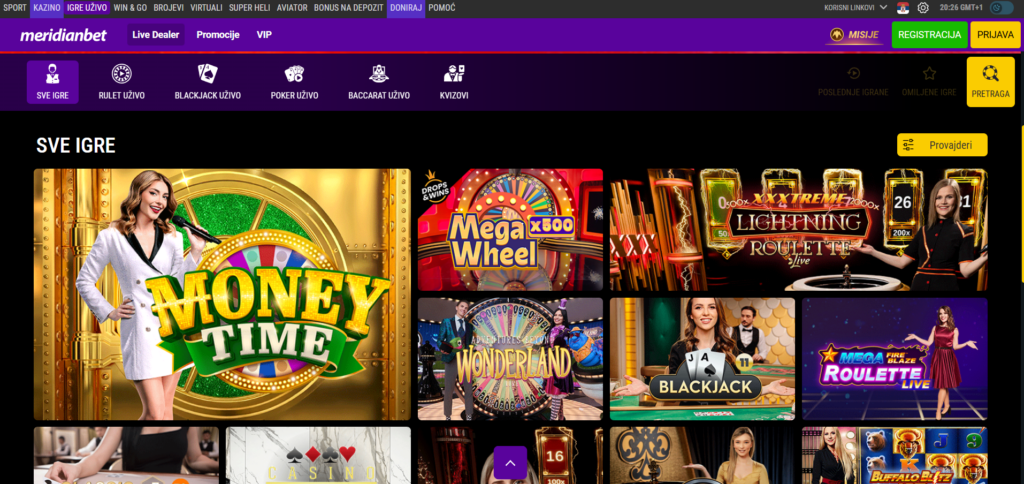Expand the Korisni Linkovi dropdown
This screenshot has height=484, width=1024.
click(x=855, y=8)
